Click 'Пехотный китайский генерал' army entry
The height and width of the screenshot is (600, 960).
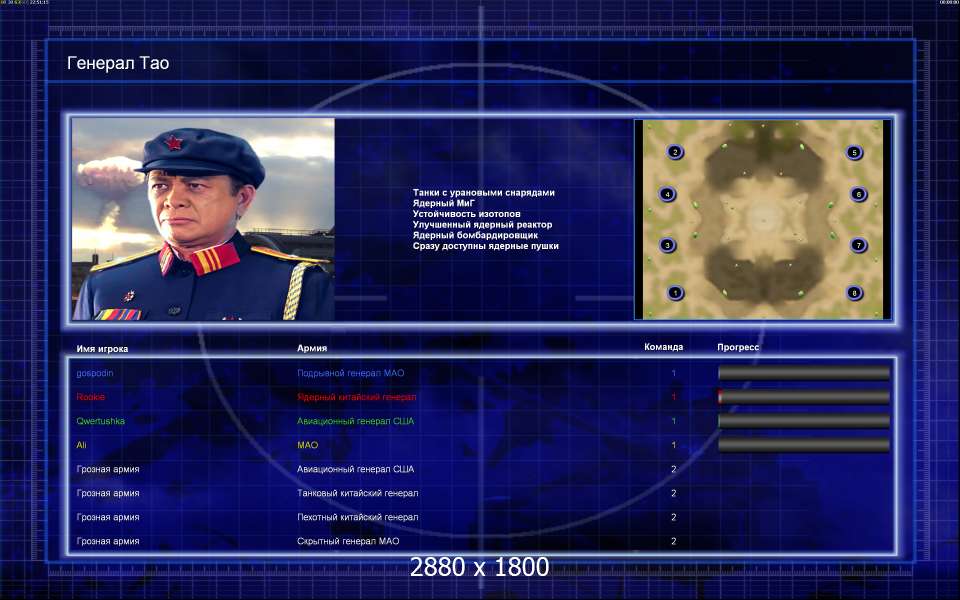358,517
